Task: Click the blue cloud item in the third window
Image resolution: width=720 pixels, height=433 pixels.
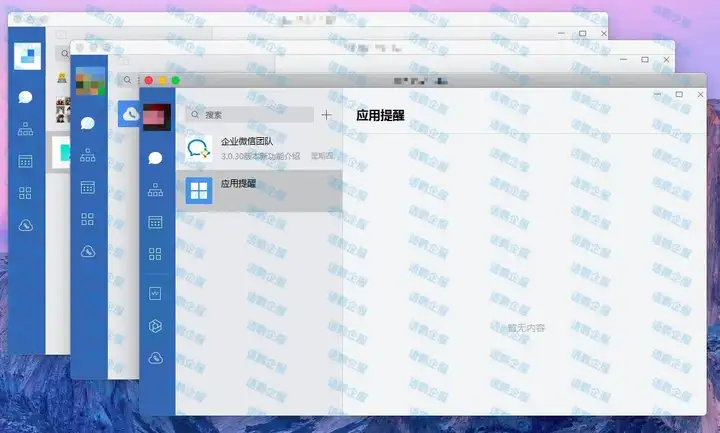Action: click(129, 115)
